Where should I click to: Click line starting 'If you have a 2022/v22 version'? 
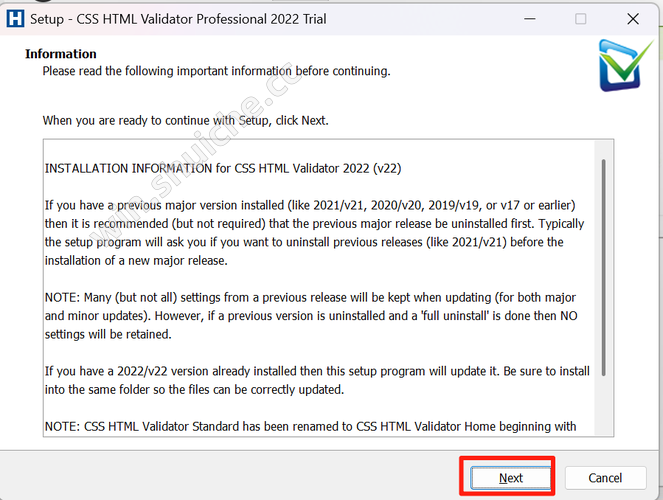pos(317,371)
